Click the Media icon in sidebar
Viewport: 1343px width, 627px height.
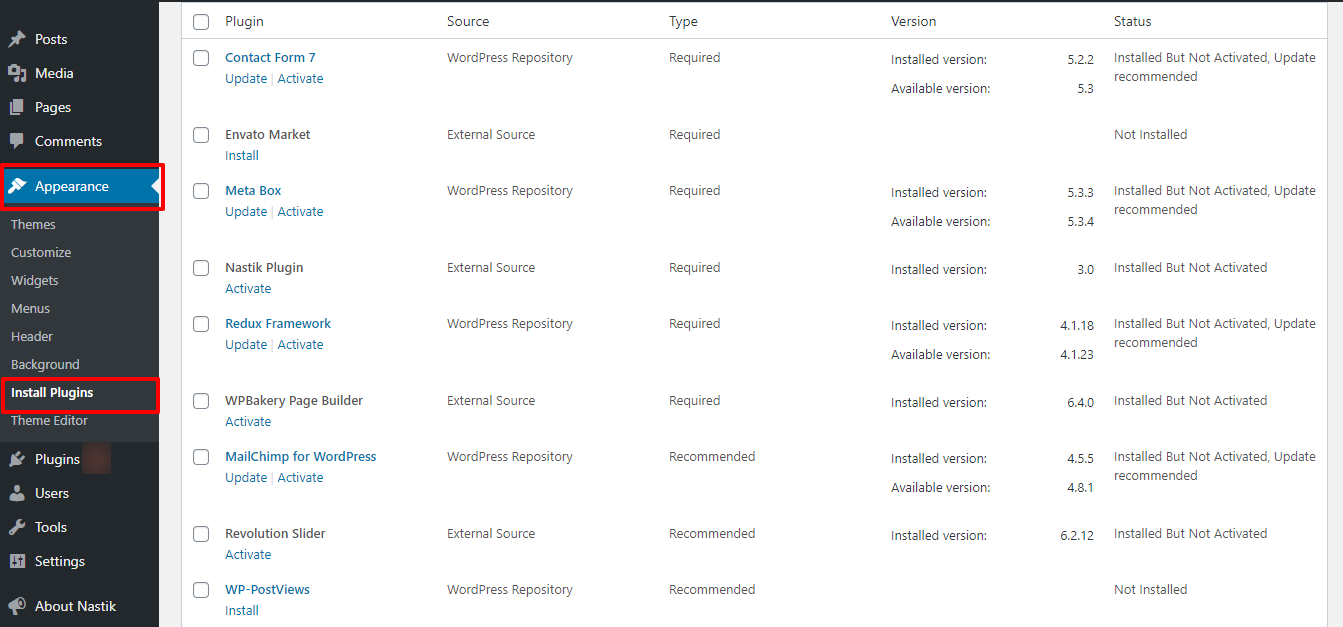click(17, 73)
